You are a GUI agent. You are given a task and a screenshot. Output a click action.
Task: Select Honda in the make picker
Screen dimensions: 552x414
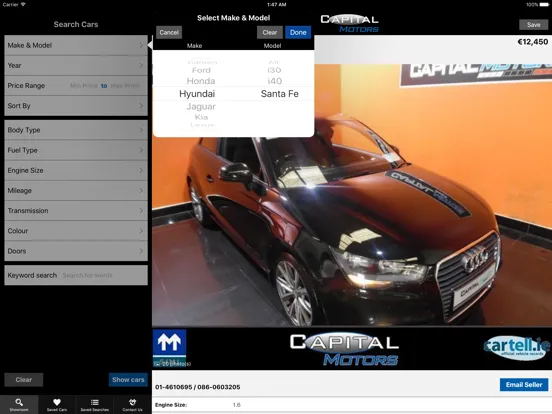(x=201, y=81)
